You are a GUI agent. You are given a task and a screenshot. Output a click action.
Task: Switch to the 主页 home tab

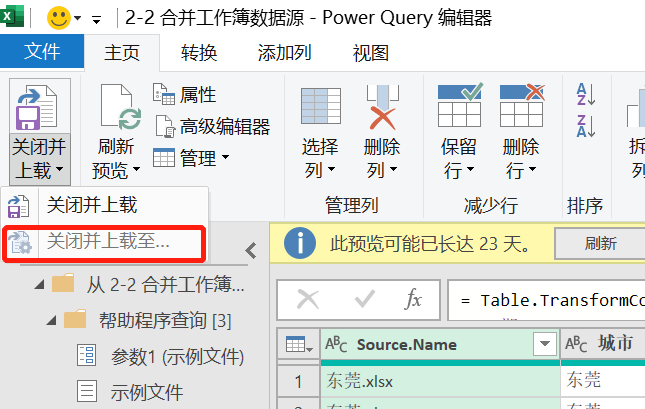[x=122, y=53]
